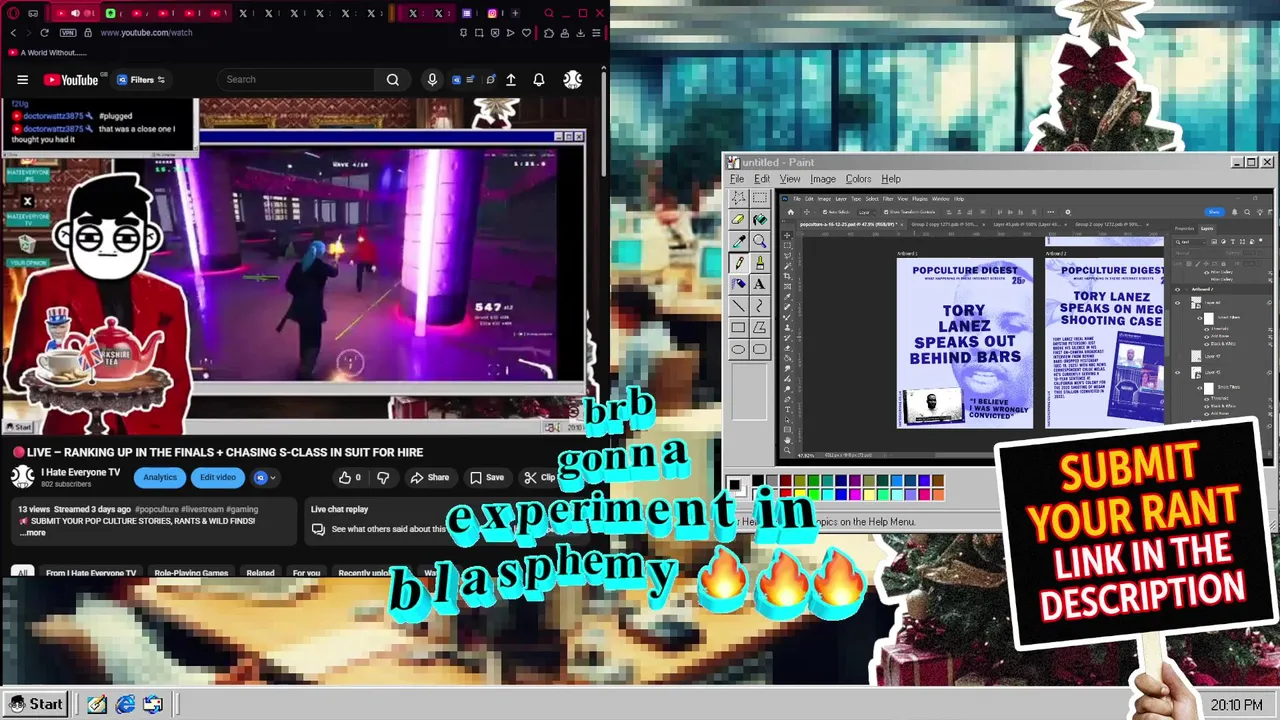Open YouTube Create upload icon
The width and height of the screenshot is (1280, 720).
511,80
